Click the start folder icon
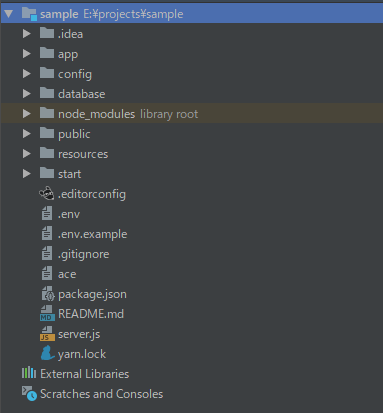This screenshot has height=413, width=383. (x=47, y=173)
